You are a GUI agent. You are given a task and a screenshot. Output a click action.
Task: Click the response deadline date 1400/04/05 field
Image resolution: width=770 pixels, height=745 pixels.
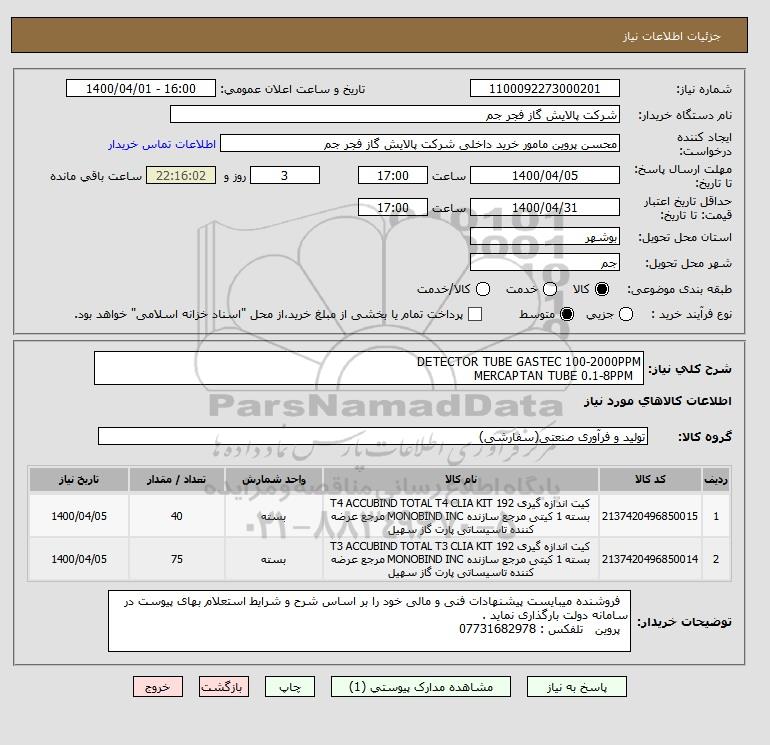(x=545, y=175)
